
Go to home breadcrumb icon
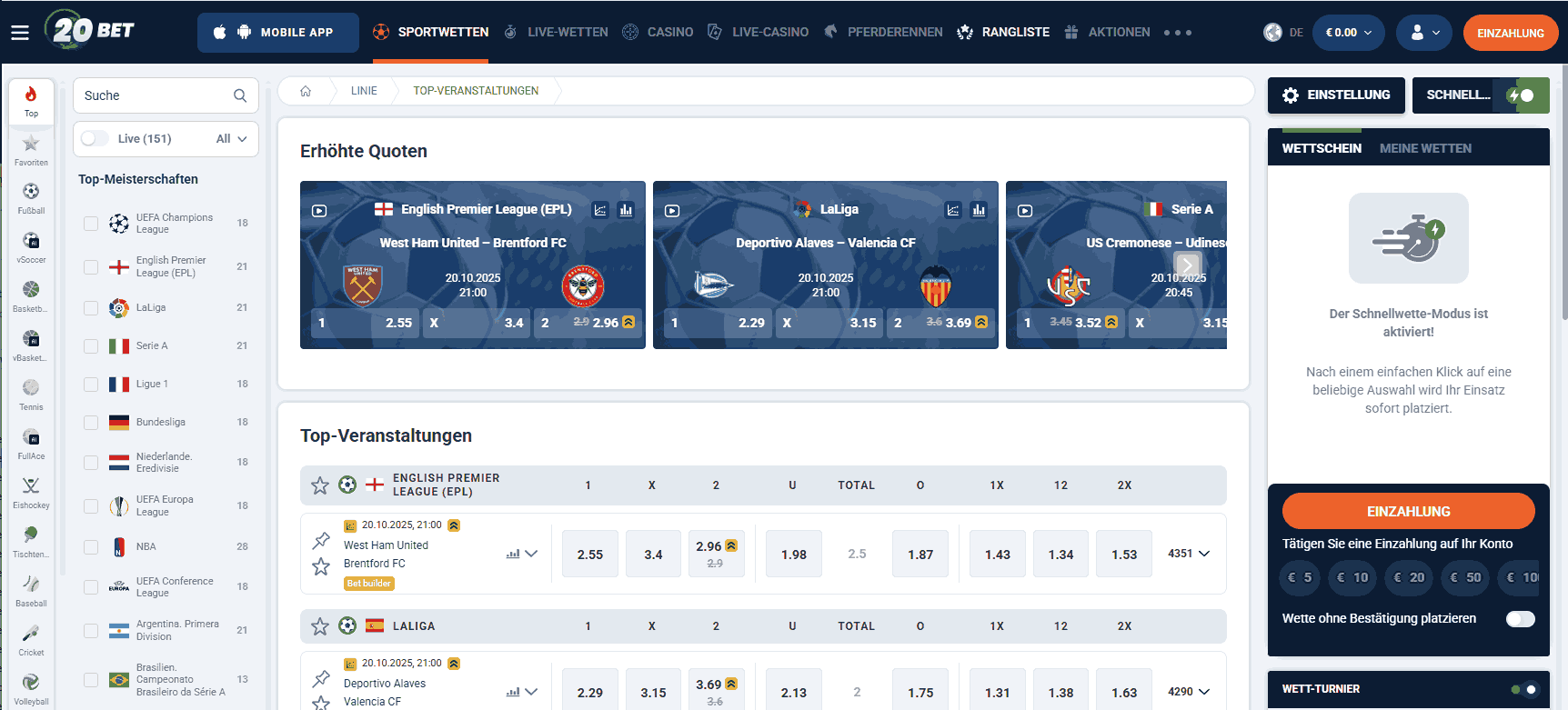306,91
